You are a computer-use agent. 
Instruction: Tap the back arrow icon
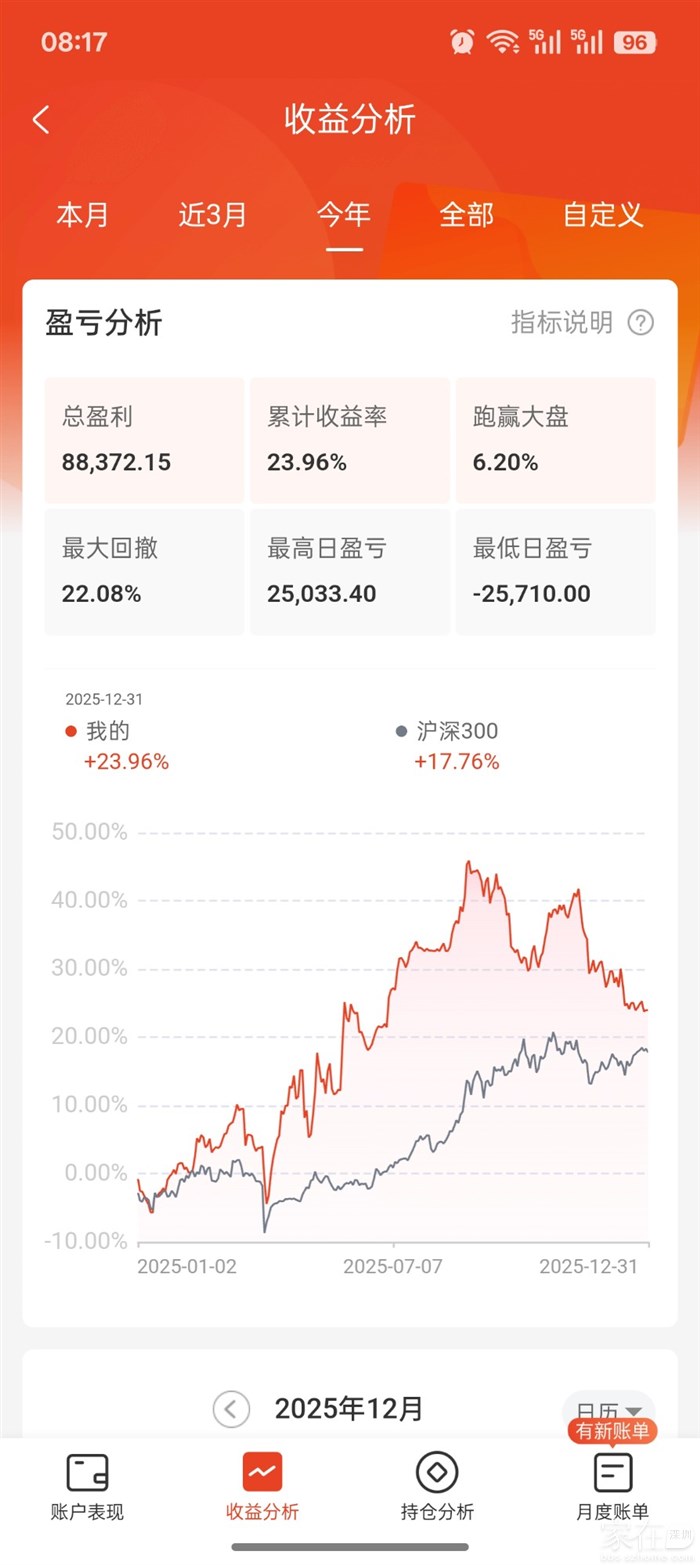(x=40, y=120)
